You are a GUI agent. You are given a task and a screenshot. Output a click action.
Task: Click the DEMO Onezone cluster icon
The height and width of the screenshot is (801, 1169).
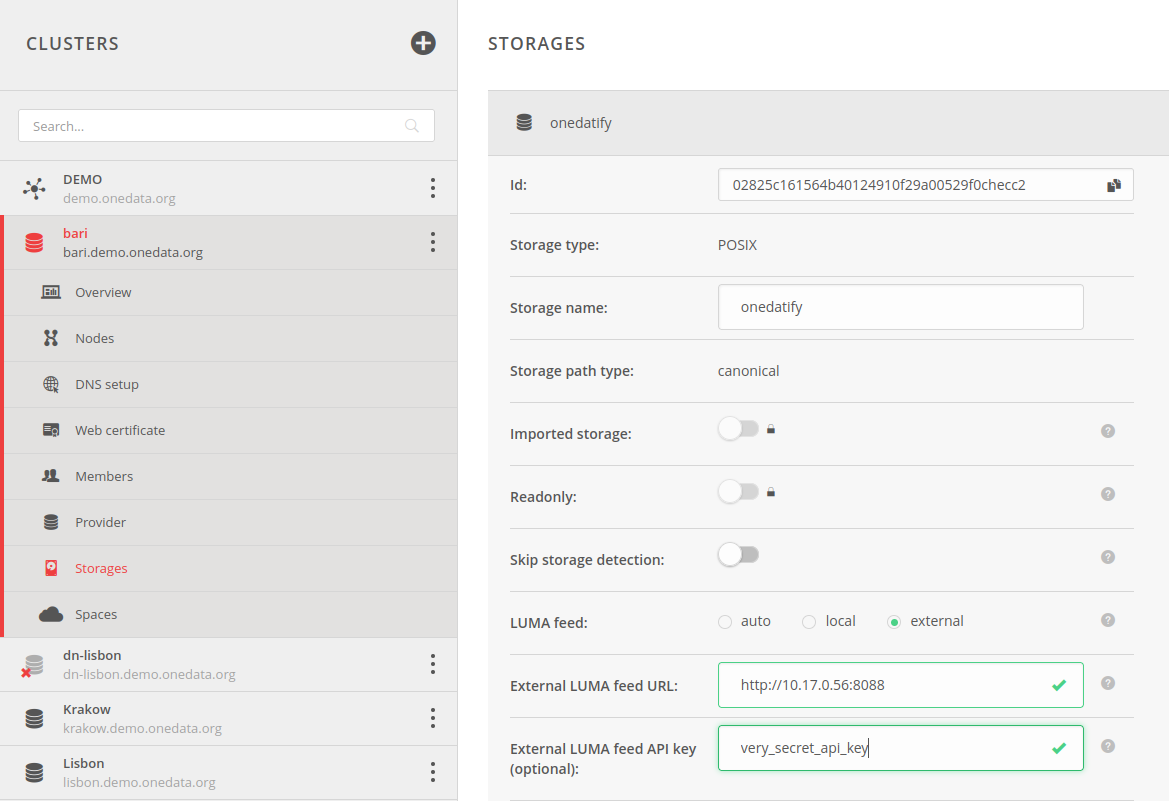coord(34,189)
